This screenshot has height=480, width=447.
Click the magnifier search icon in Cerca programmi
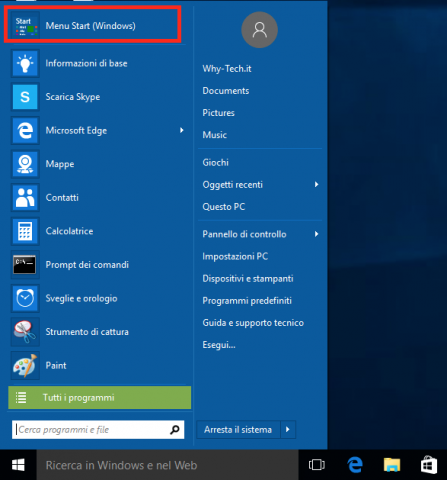click(175, 430)
